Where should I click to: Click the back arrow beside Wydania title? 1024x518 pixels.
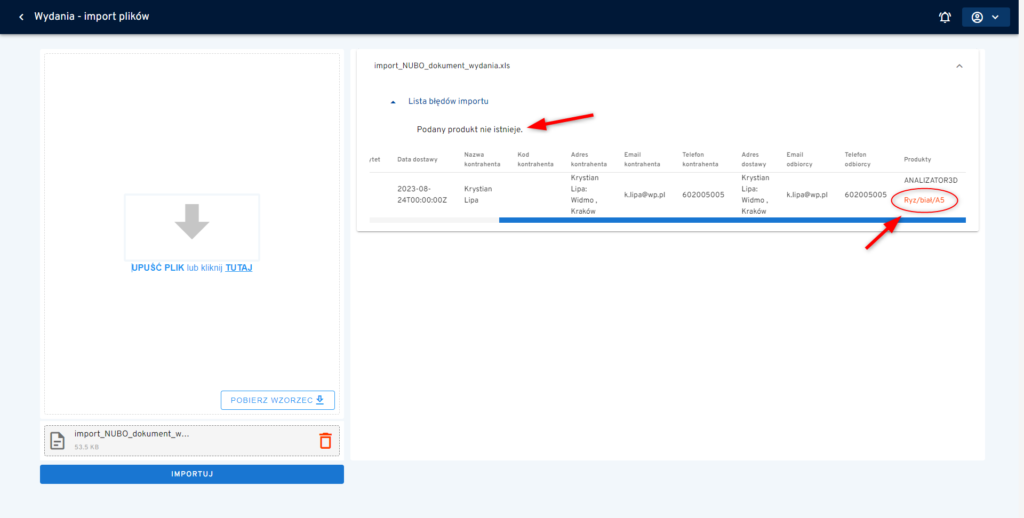pos(21,17)
